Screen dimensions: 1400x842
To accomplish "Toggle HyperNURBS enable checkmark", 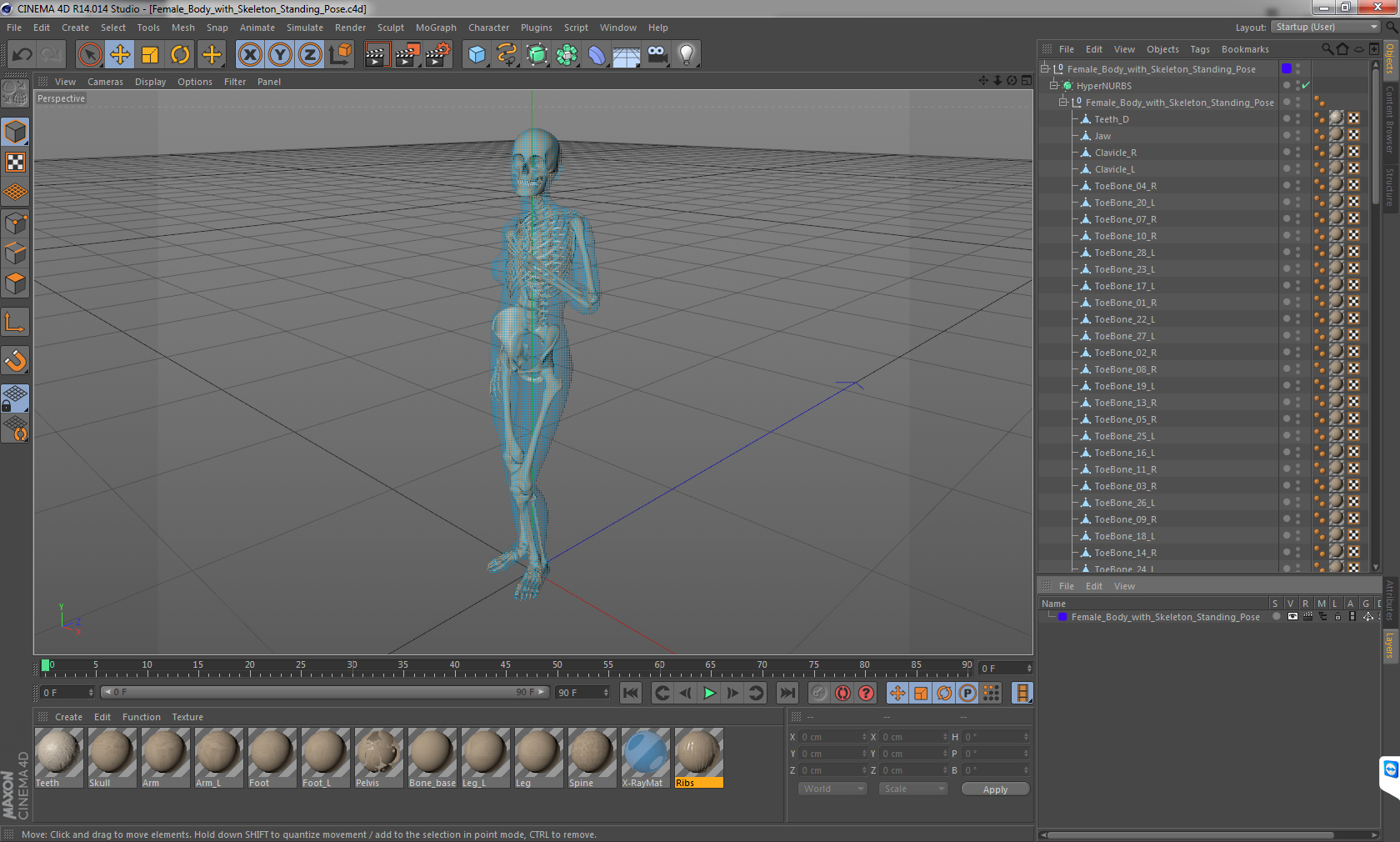I will [1306, 86].
